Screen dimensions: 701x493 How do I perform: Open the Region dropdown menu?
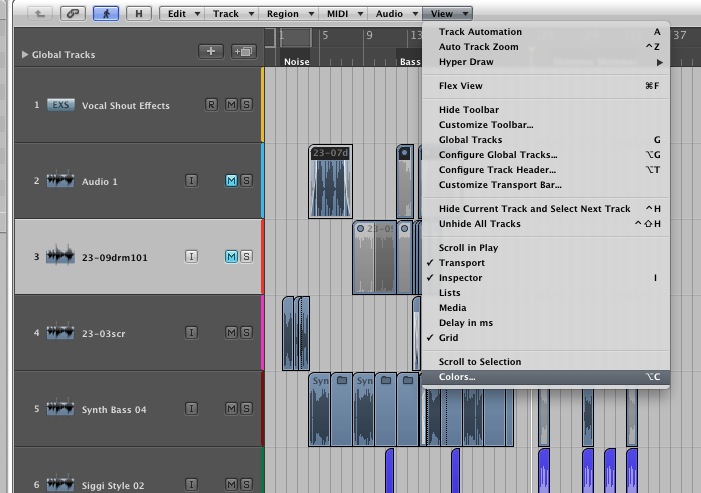coord(288,13)
